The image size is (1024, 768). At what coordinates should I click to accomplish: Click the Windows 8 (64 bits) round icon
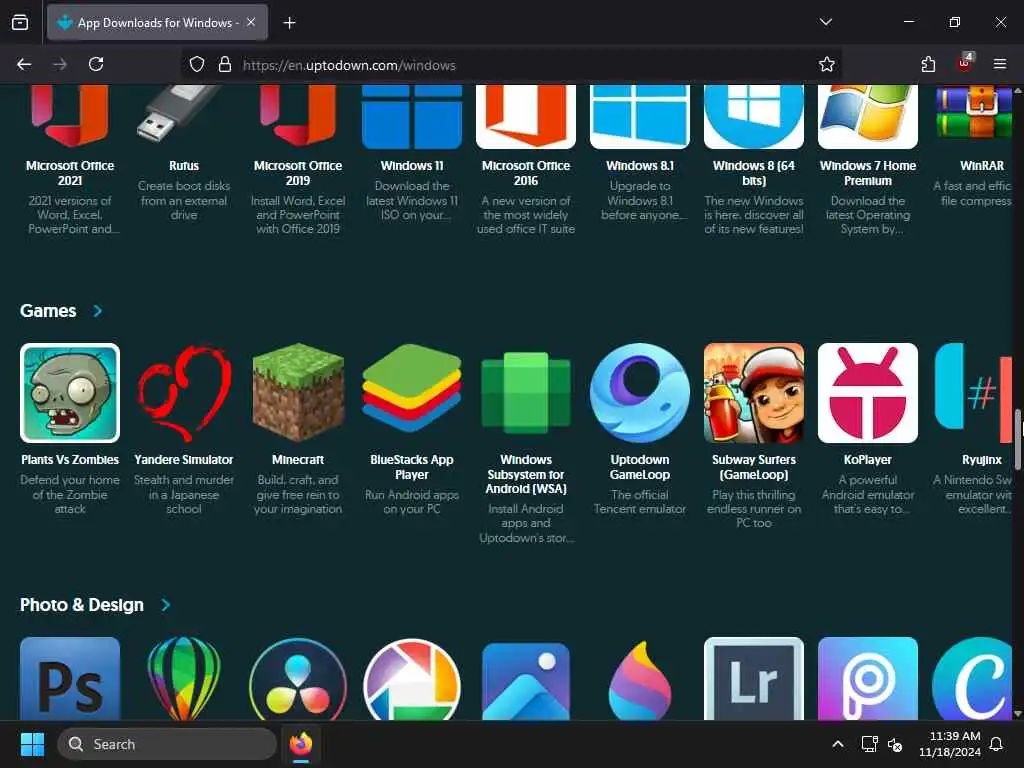(754, 116)
